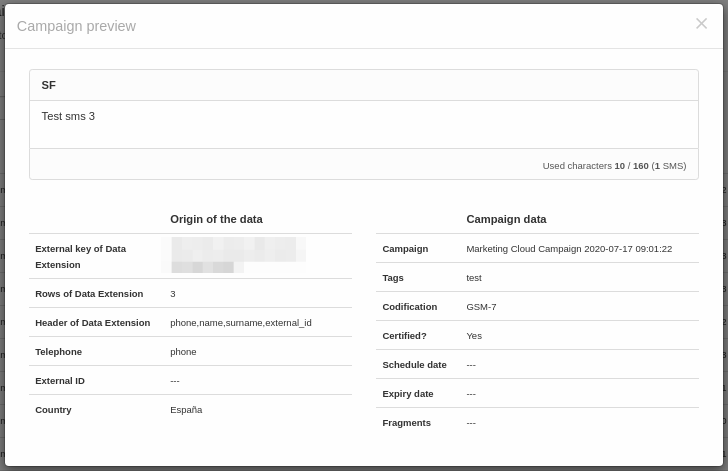Click the 'Expiry date' label
The height and width of the screenshot is (471, 728).
point(408,394)
